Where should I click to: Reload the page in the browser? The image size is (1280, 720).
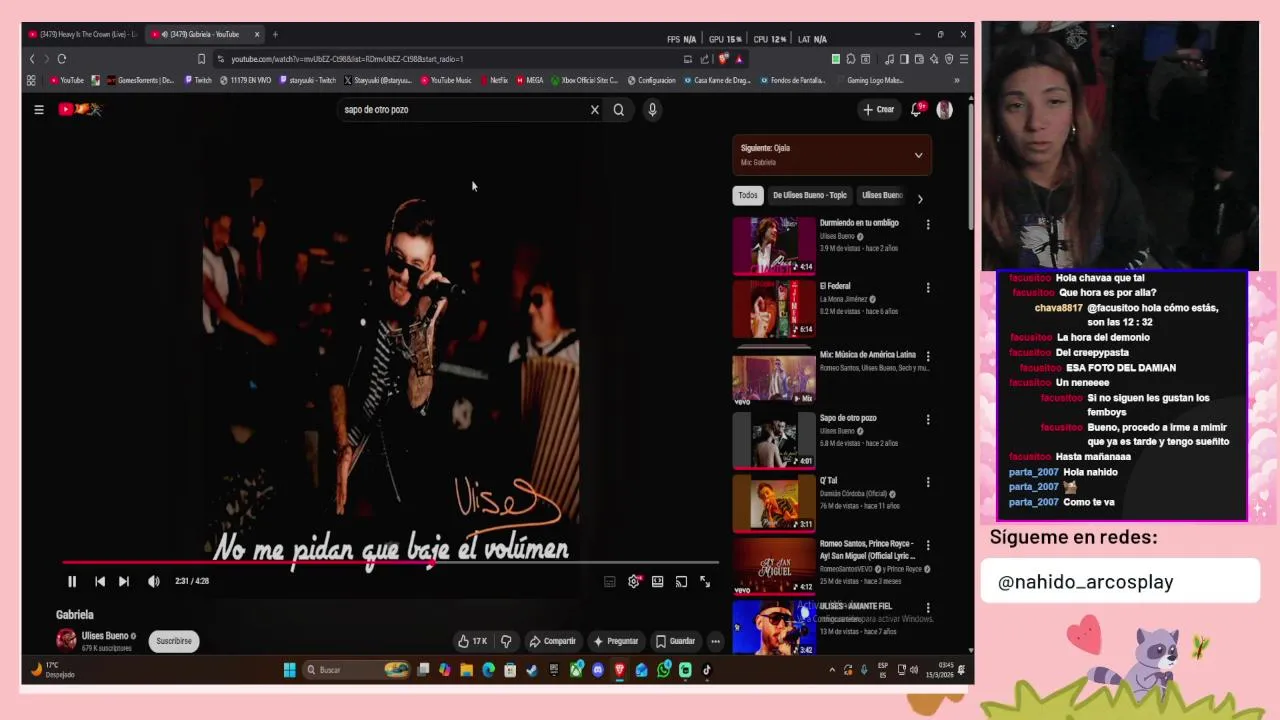[62, 59]
